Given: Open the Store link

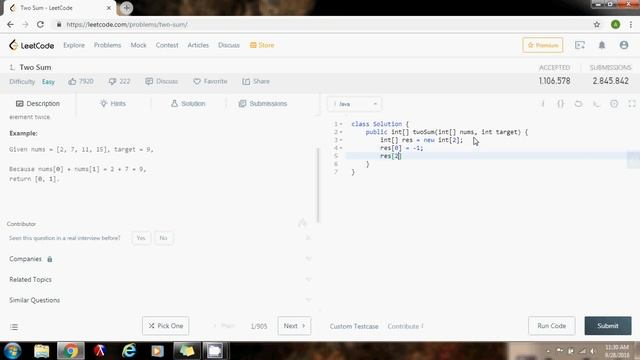Looking at the screenshot, I should coord(262,45).
